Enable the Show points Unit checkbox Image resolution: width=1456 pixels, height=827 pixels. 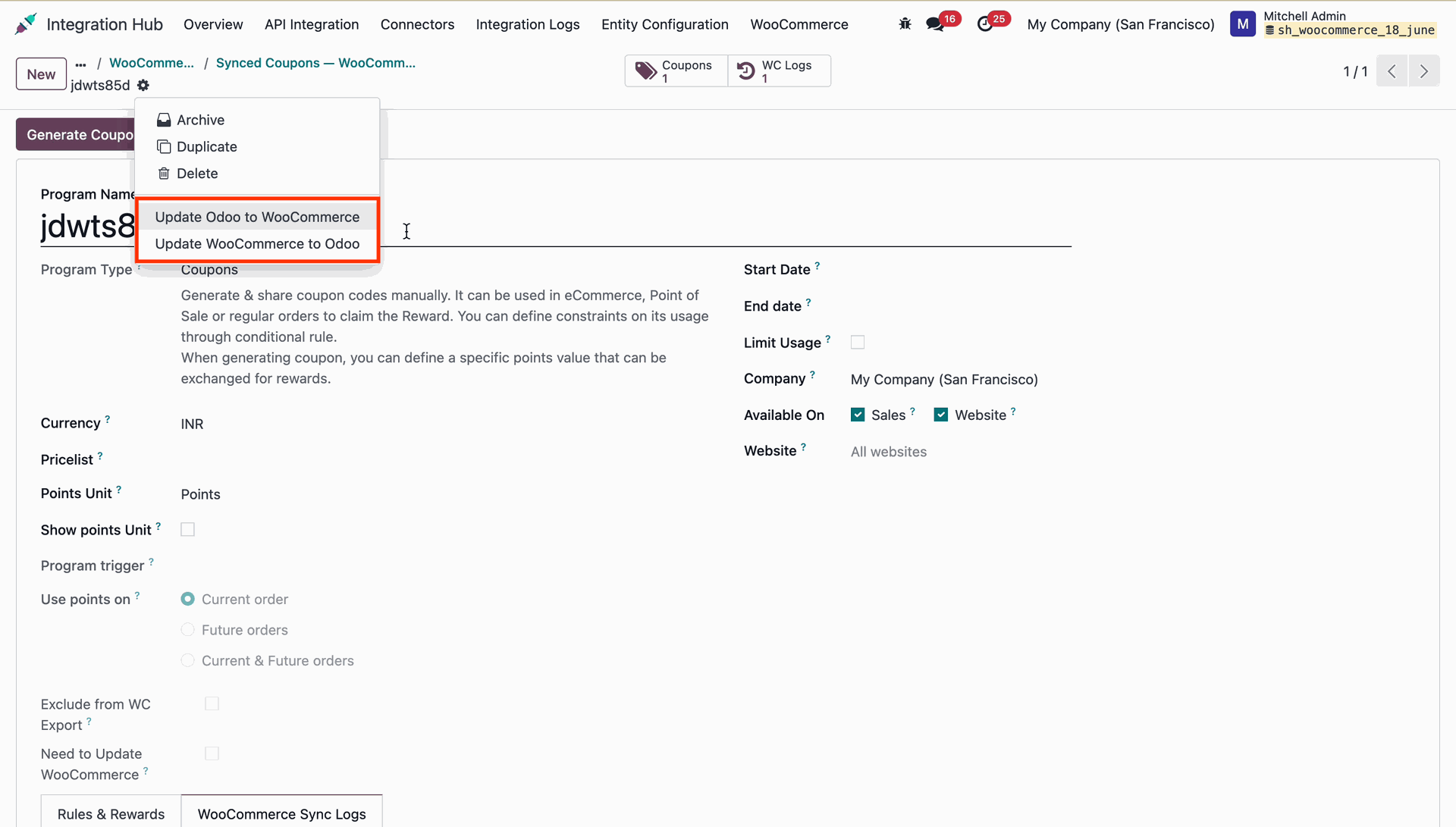188,530
